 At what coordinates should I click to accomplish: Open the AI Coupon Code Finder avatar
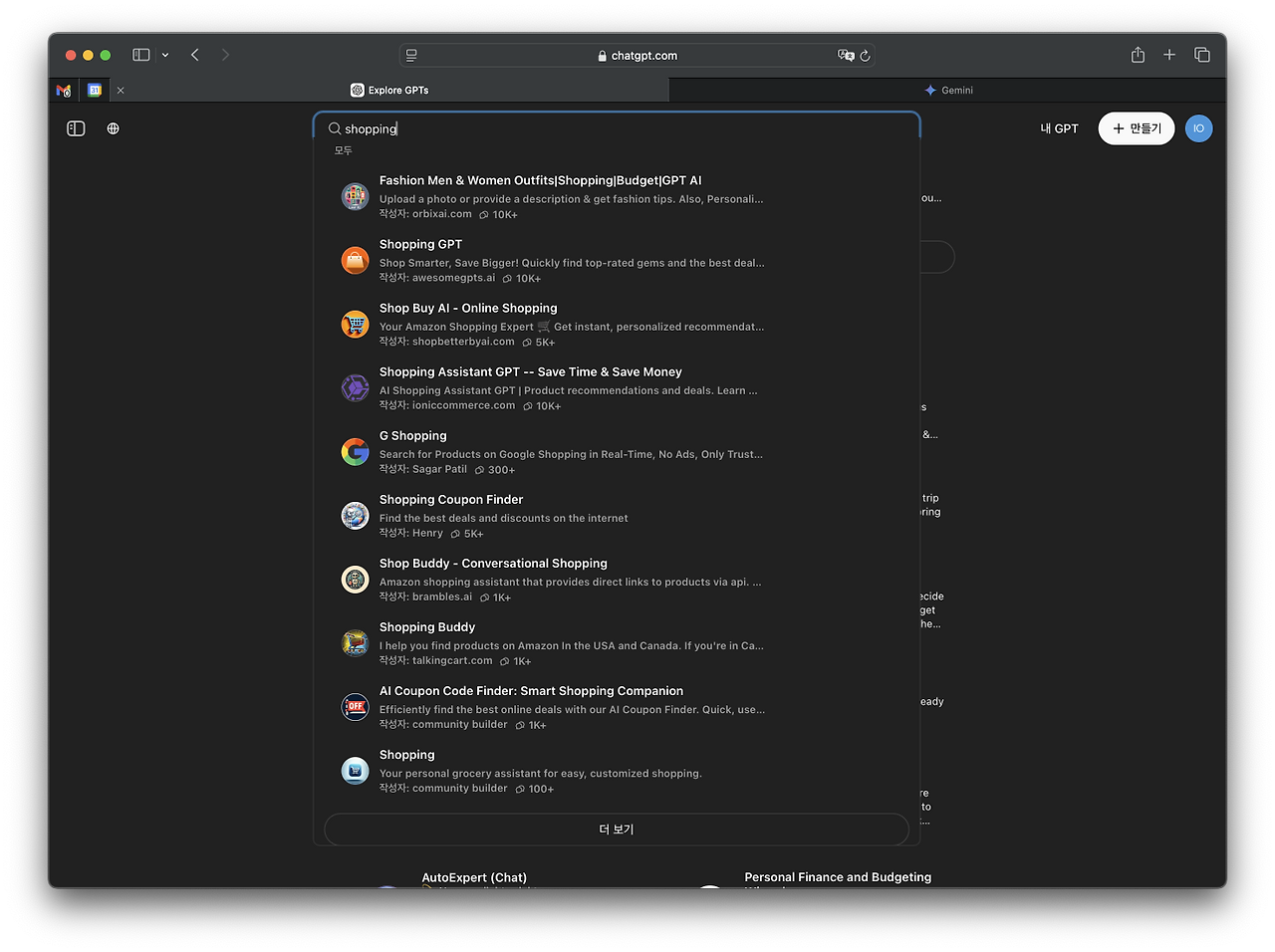(355, 706)
